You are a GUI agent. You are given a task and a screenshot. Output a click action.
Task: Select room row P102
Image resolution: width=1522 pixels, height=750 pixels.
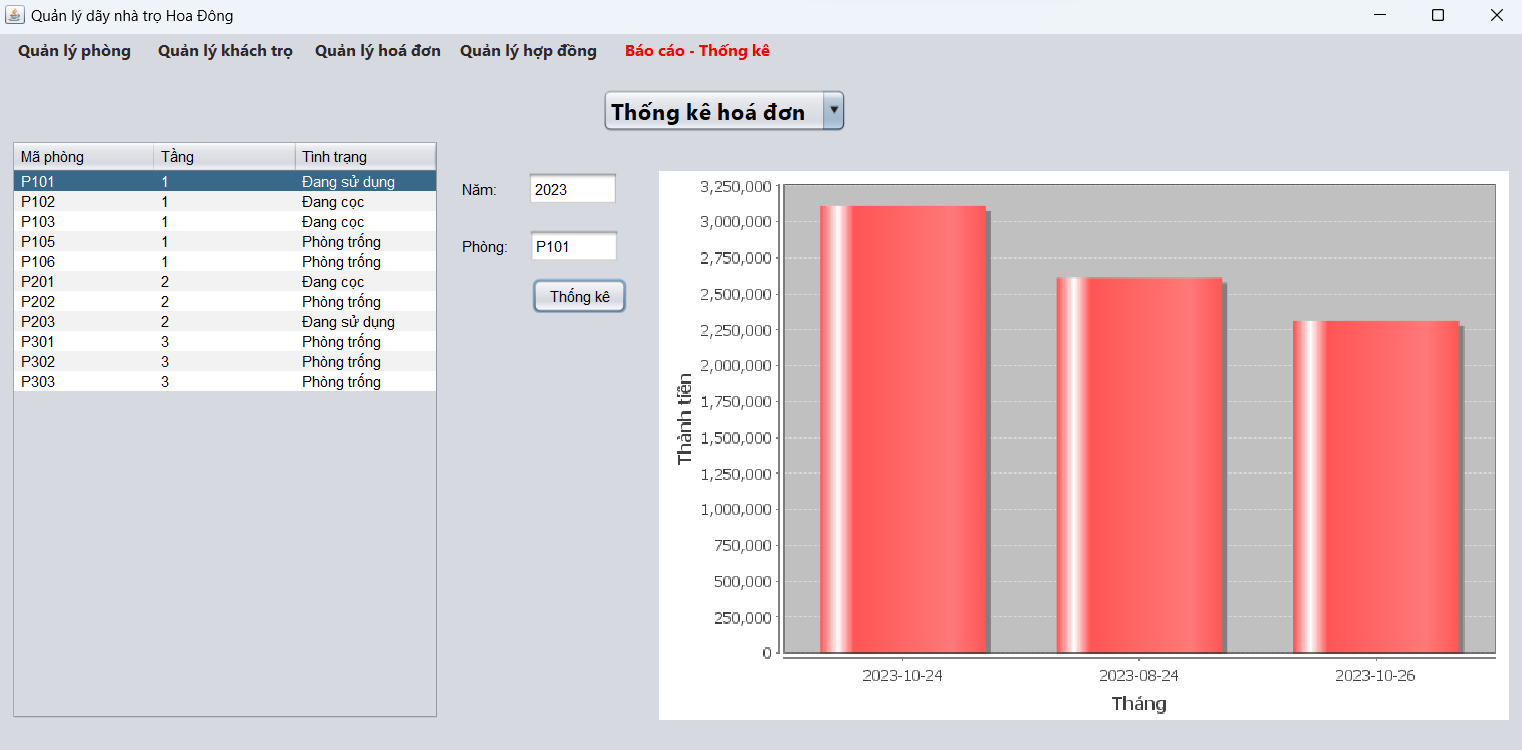click(x=225, y=202)
